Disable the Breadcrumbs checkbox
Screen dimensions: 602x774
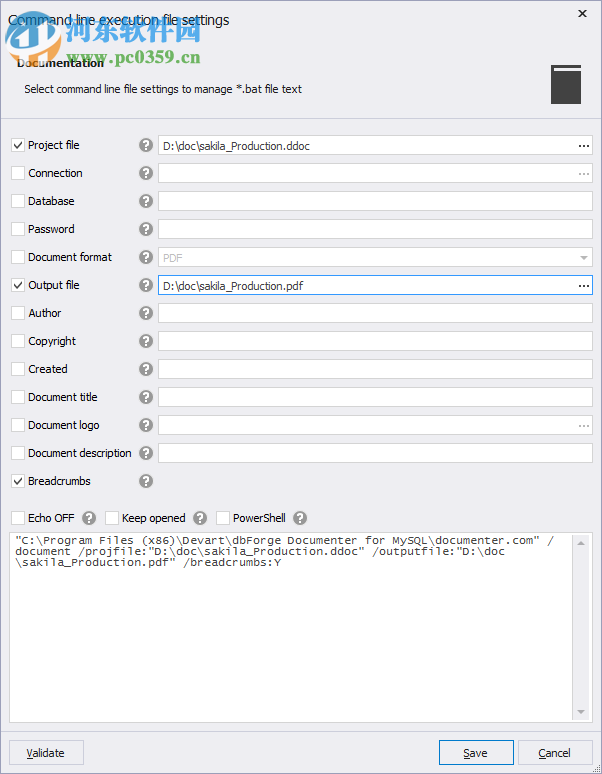click(x=18, y=481)
